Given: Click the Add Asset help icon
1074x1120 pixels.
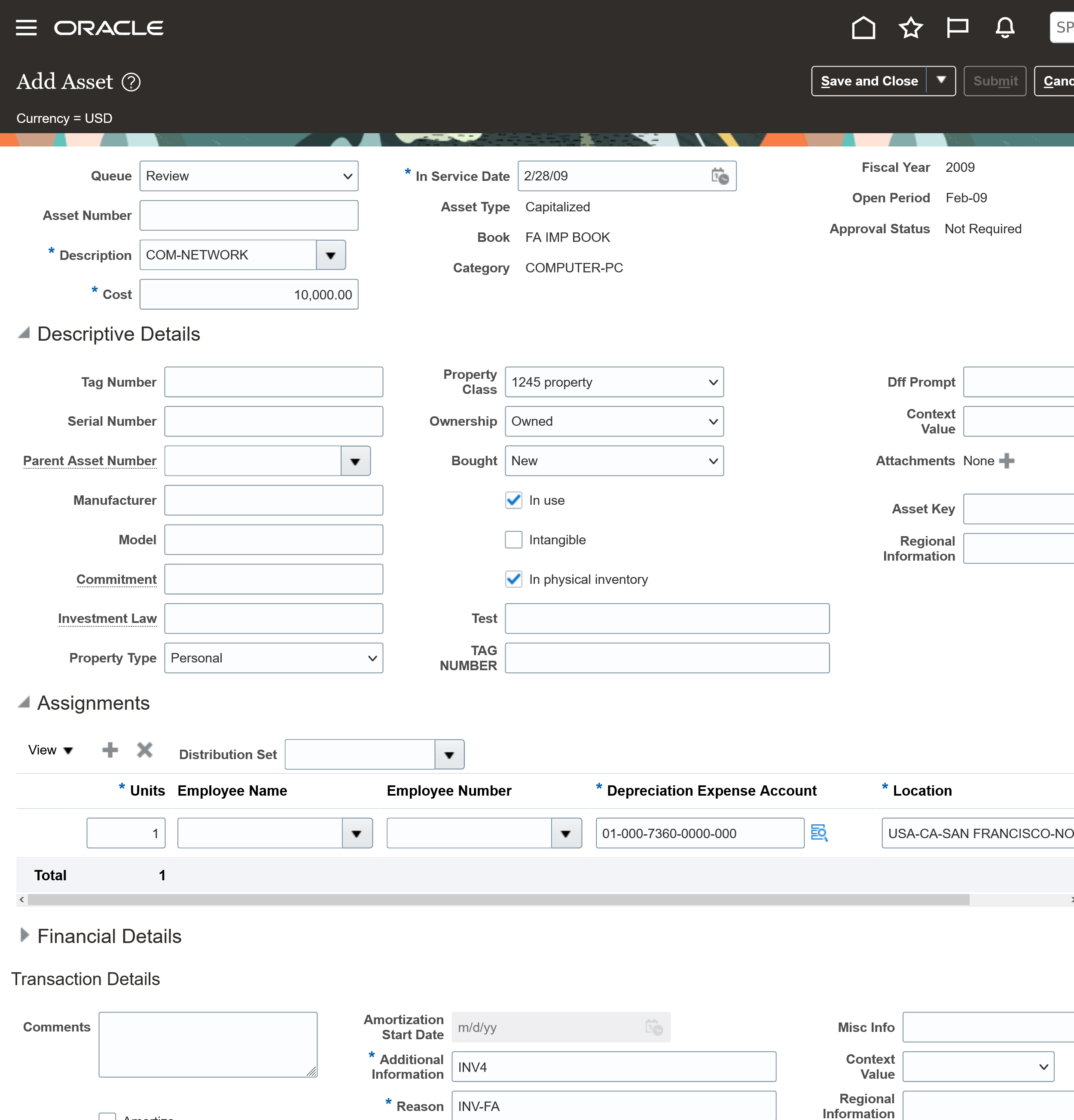Looking at the screenshot, I should click(131, 82).
